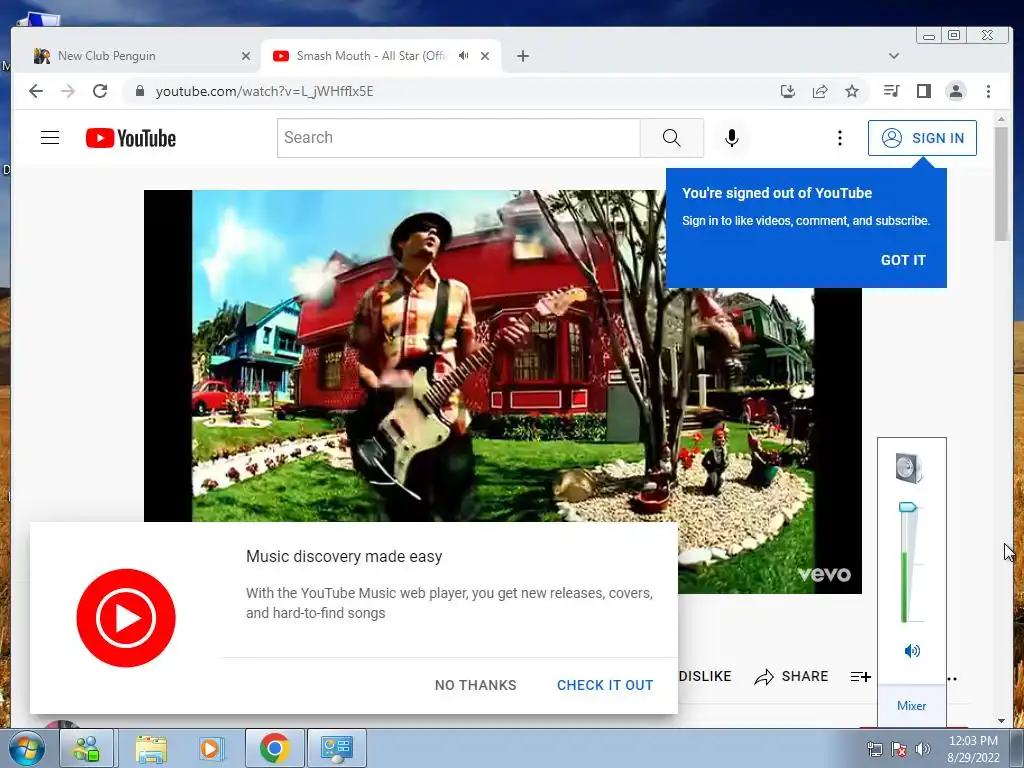Open media controls icon in toolbar
The image size is (1024, 768).
tap(891, 91)
